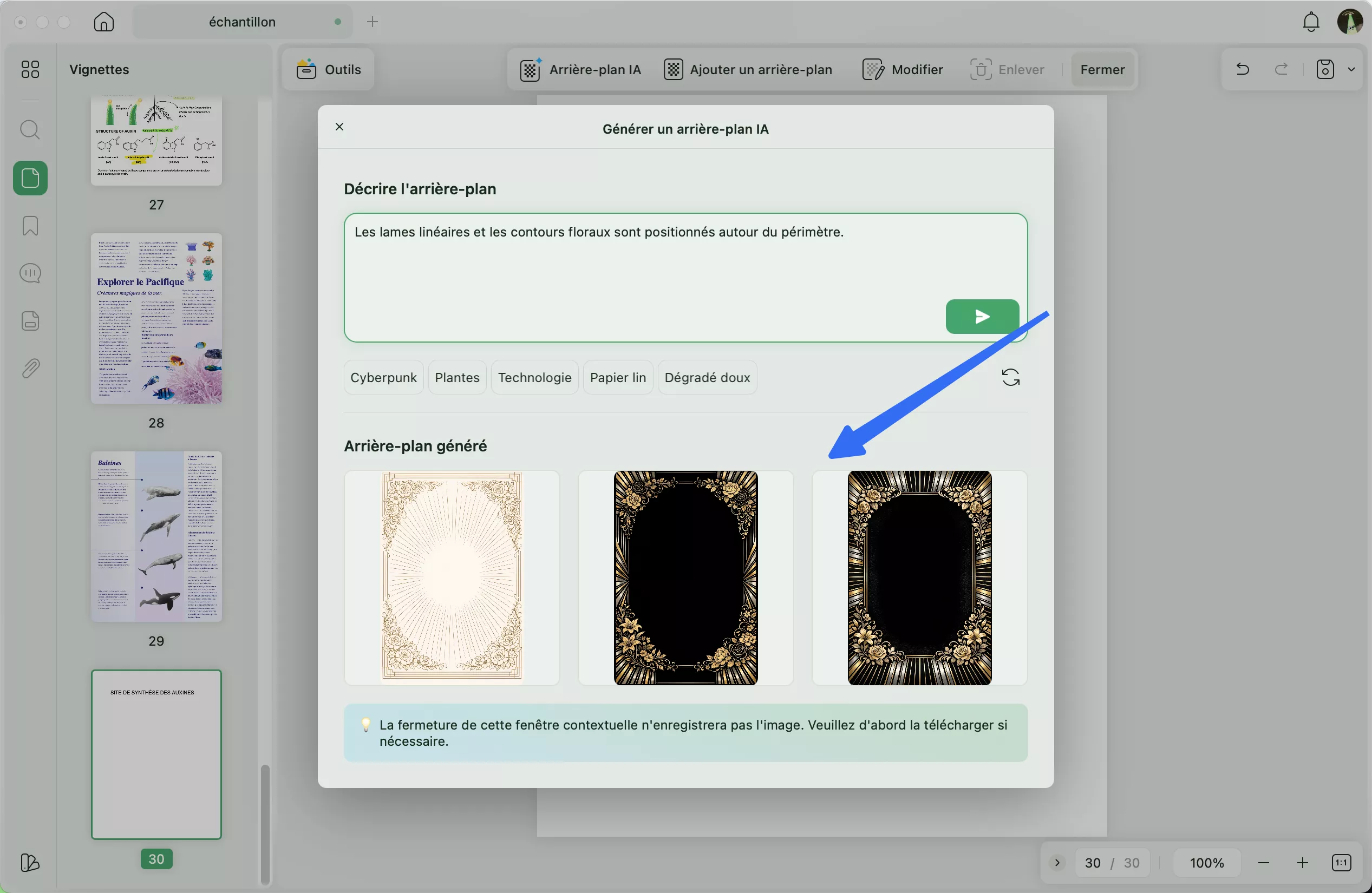Screen dimensions: 1372x893
Task: Click the undo arrow
Action: (x=1242, y=69)
